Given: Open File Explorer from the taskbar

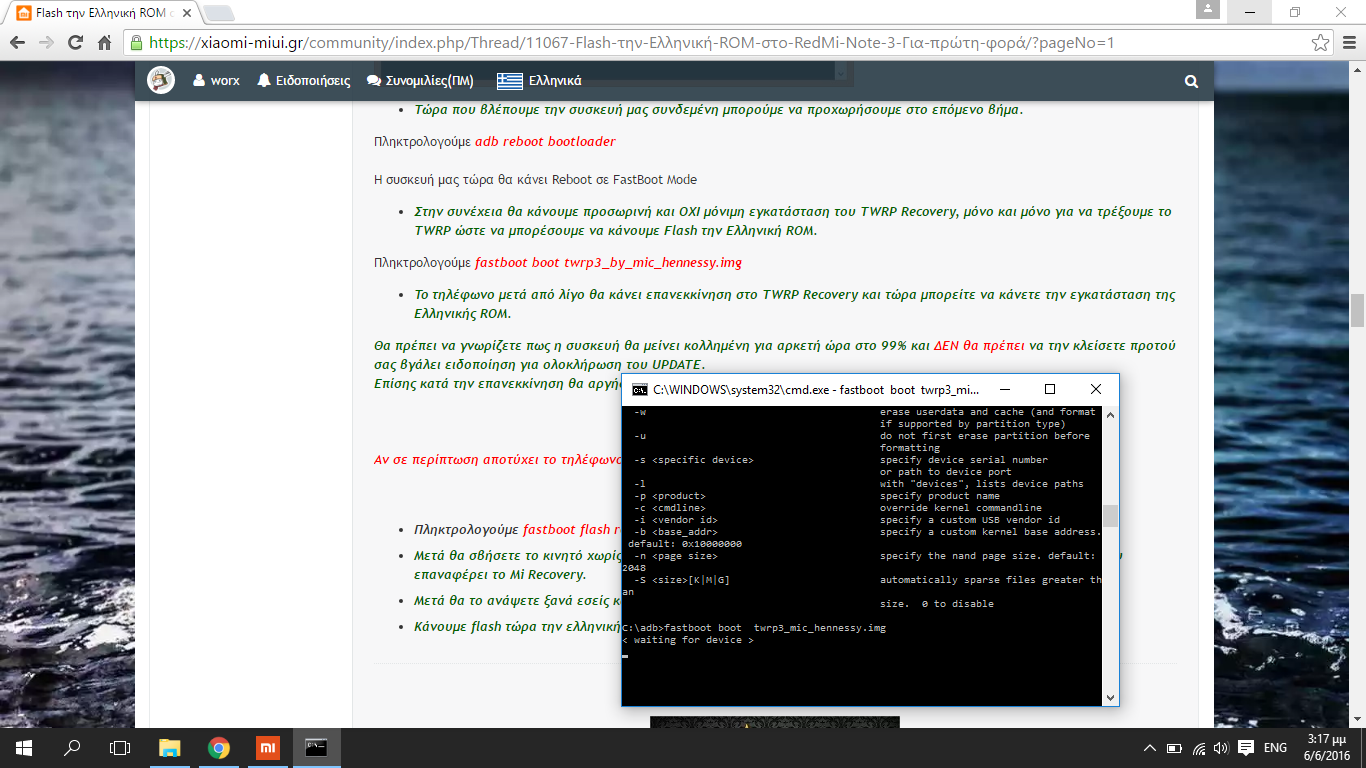Looking at the screenshot, I should (x=170, y=748).
